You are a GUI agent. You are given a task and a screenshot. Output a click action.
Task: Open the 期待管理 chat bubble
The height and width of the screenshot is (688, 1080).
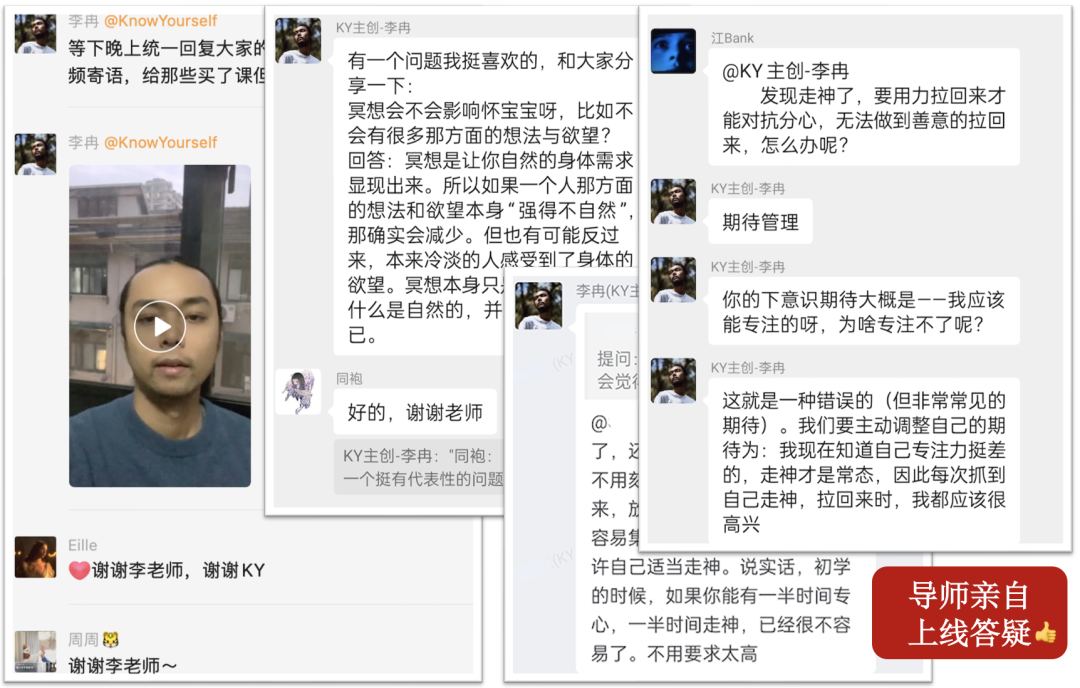pos(760,222)
